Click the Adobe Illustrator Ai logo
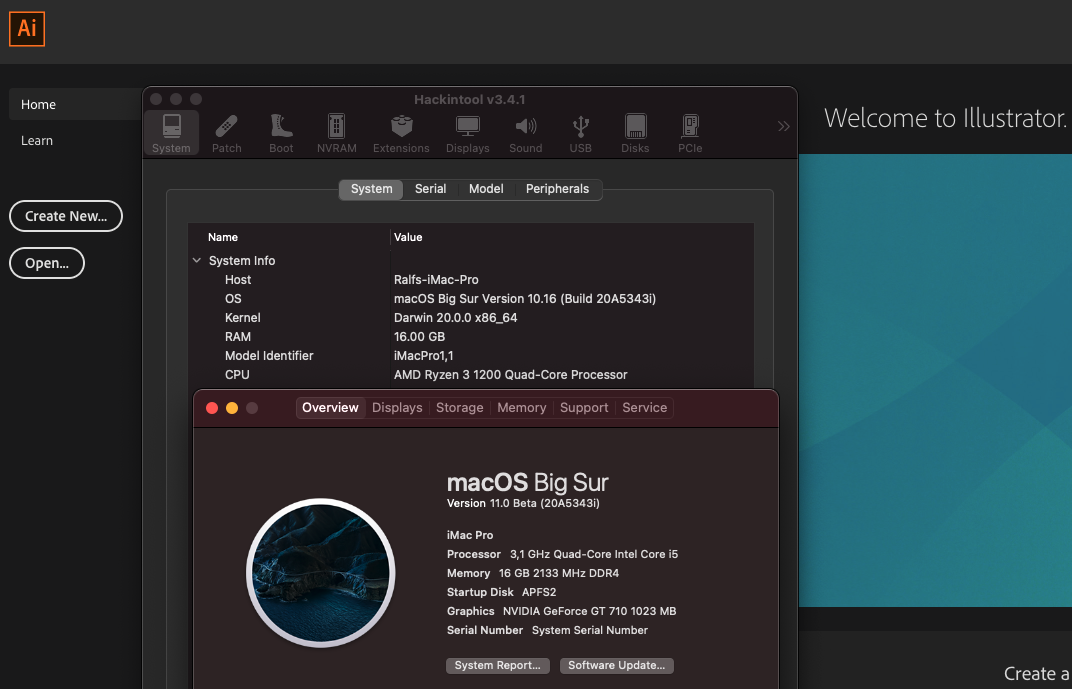1072x689 pixels. coord(27,29)
